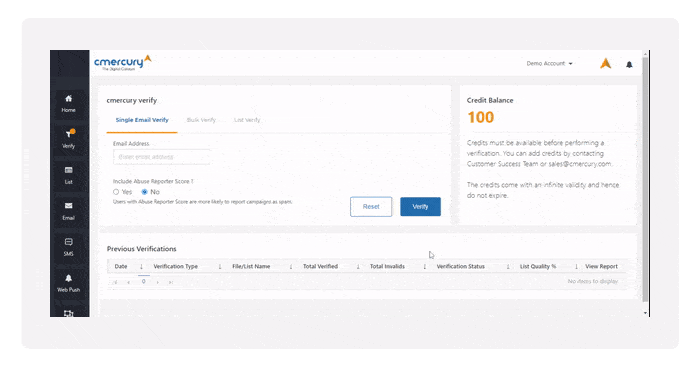This screenshot has width=700, height=367.
Task: Select No for Abuse Reporter Score
Action: pyautogui.click(x=145, y=192)
